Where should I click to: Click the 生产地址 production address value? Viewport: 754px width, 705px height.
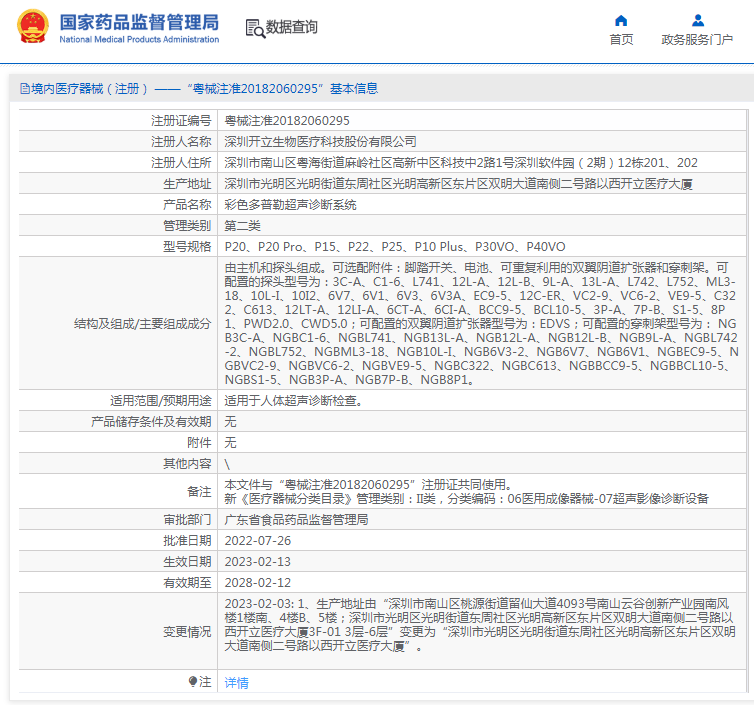[458, 184]
